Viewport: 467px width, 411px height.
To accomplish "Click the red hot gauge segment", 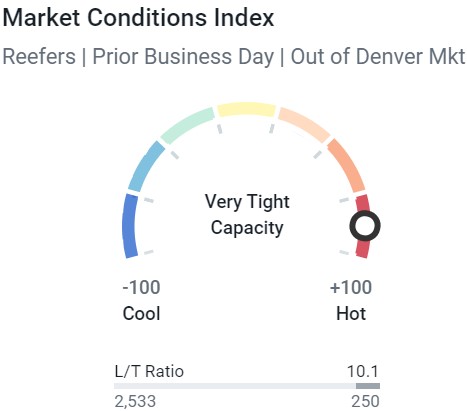I will click(x=363, y=226).
